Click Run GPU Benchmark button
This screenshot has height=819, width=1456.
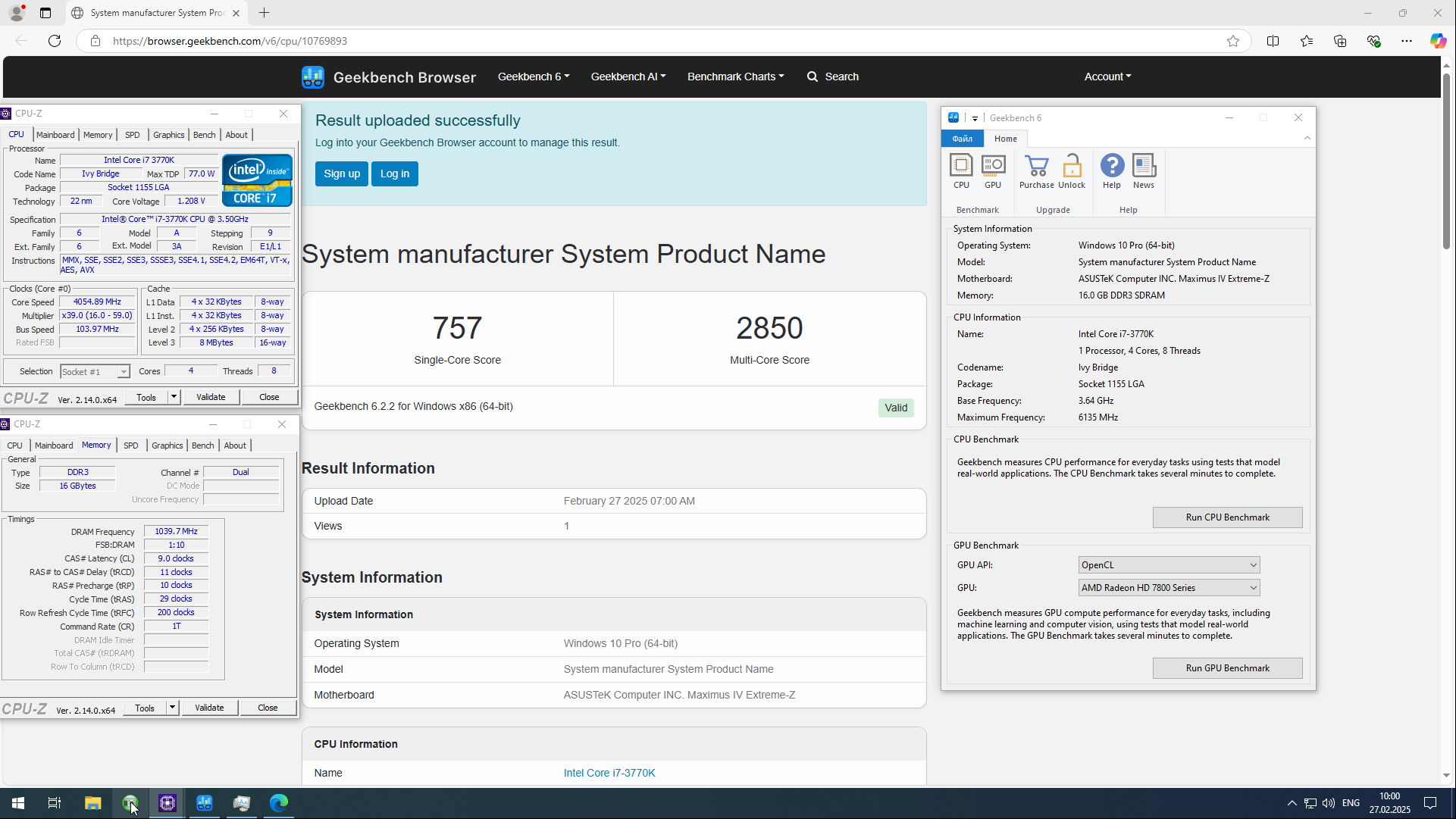1227,668
